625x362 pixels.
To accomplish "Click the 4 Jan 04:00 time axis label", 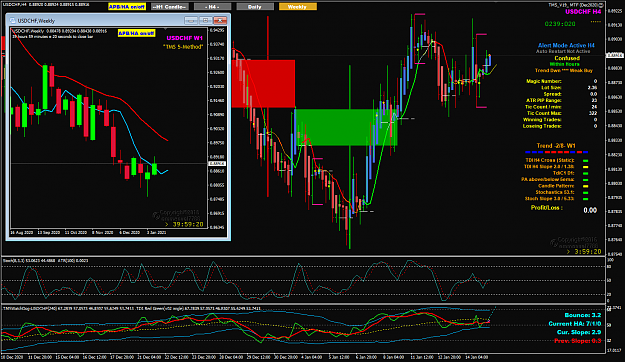I will point(311,357).
